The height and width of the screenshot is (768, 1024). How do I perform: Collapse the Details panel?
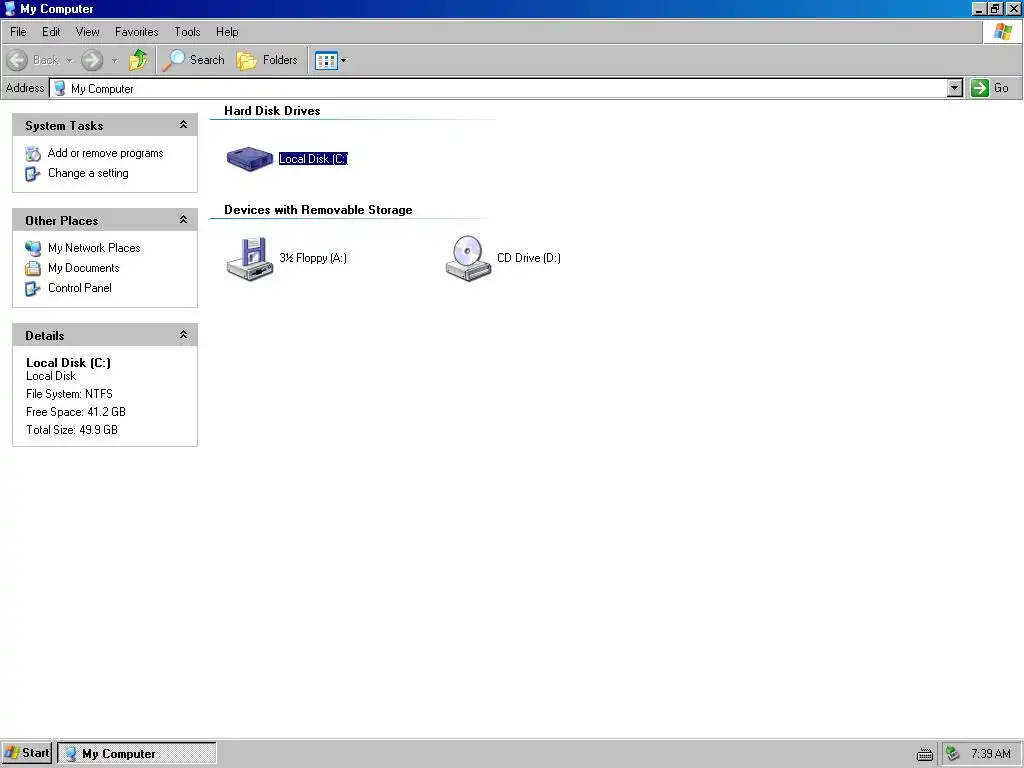[184, 334]
